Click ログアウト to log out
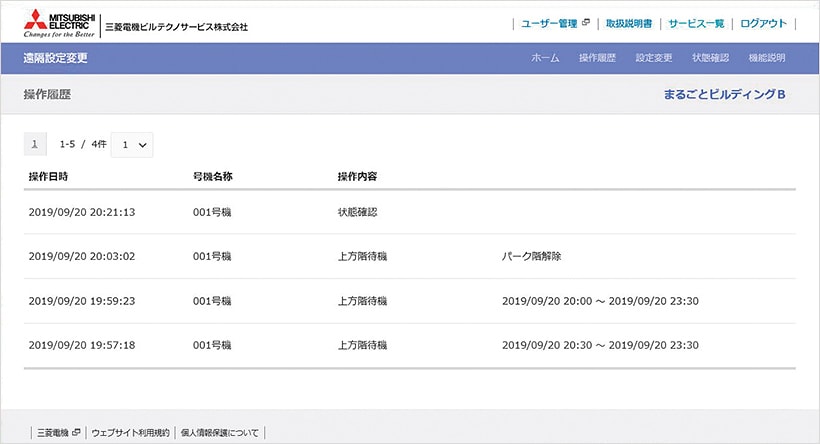Image resolution: width=820 pixels, height=444 pixels. point(764,23)
